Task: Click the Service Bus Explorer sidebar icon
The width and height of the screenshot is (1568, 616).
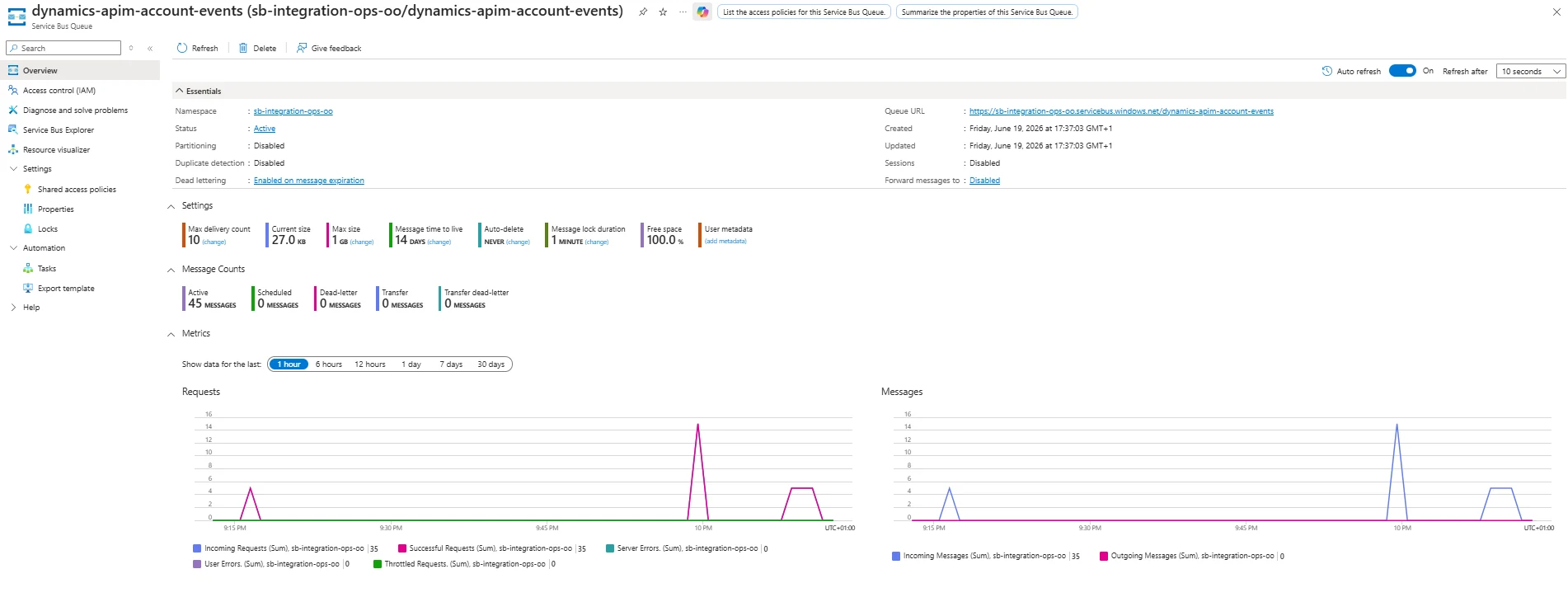Action: 13,129
